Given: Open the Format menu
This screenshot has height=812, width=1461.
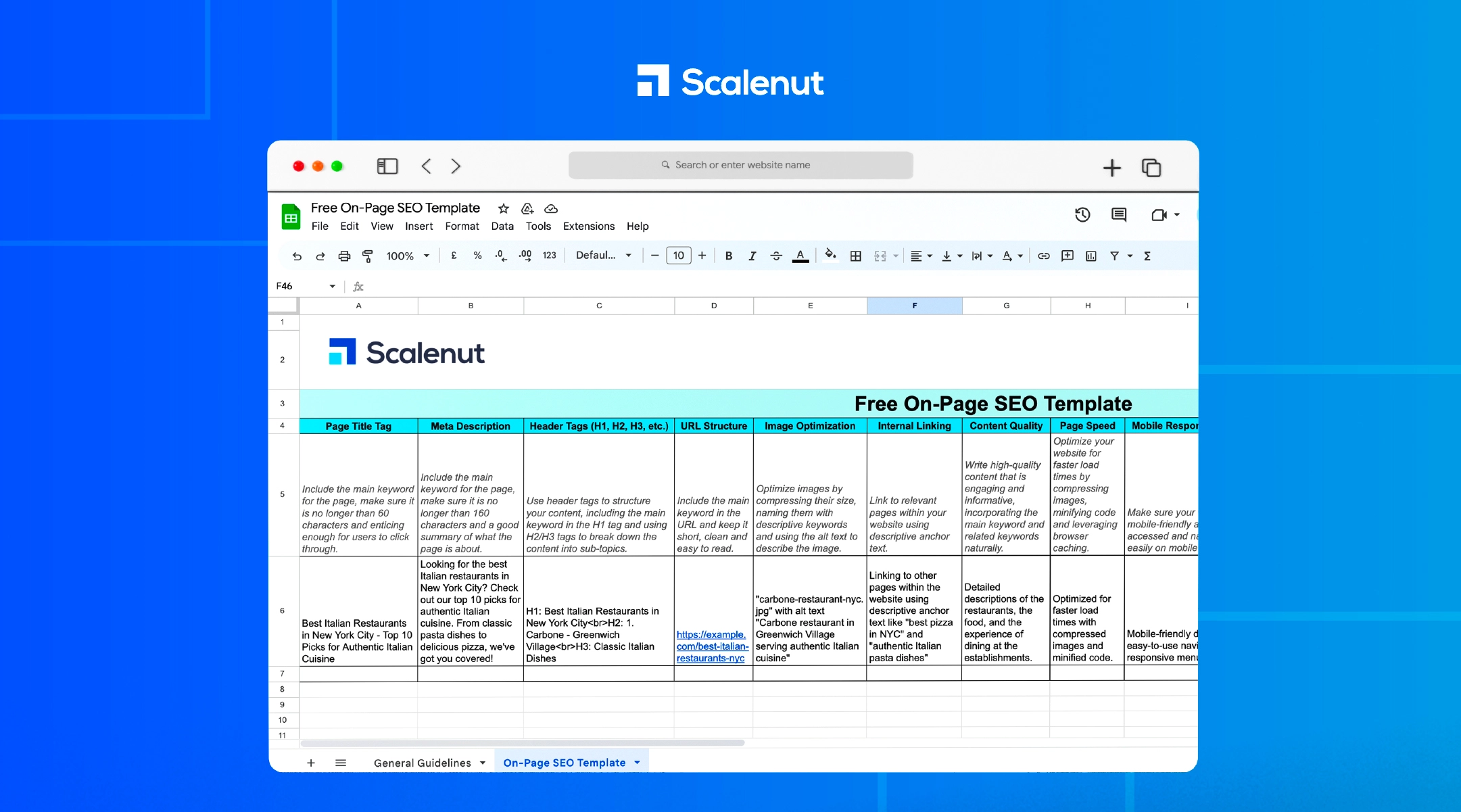Looking at the screenshot, I should click(462, 226).
